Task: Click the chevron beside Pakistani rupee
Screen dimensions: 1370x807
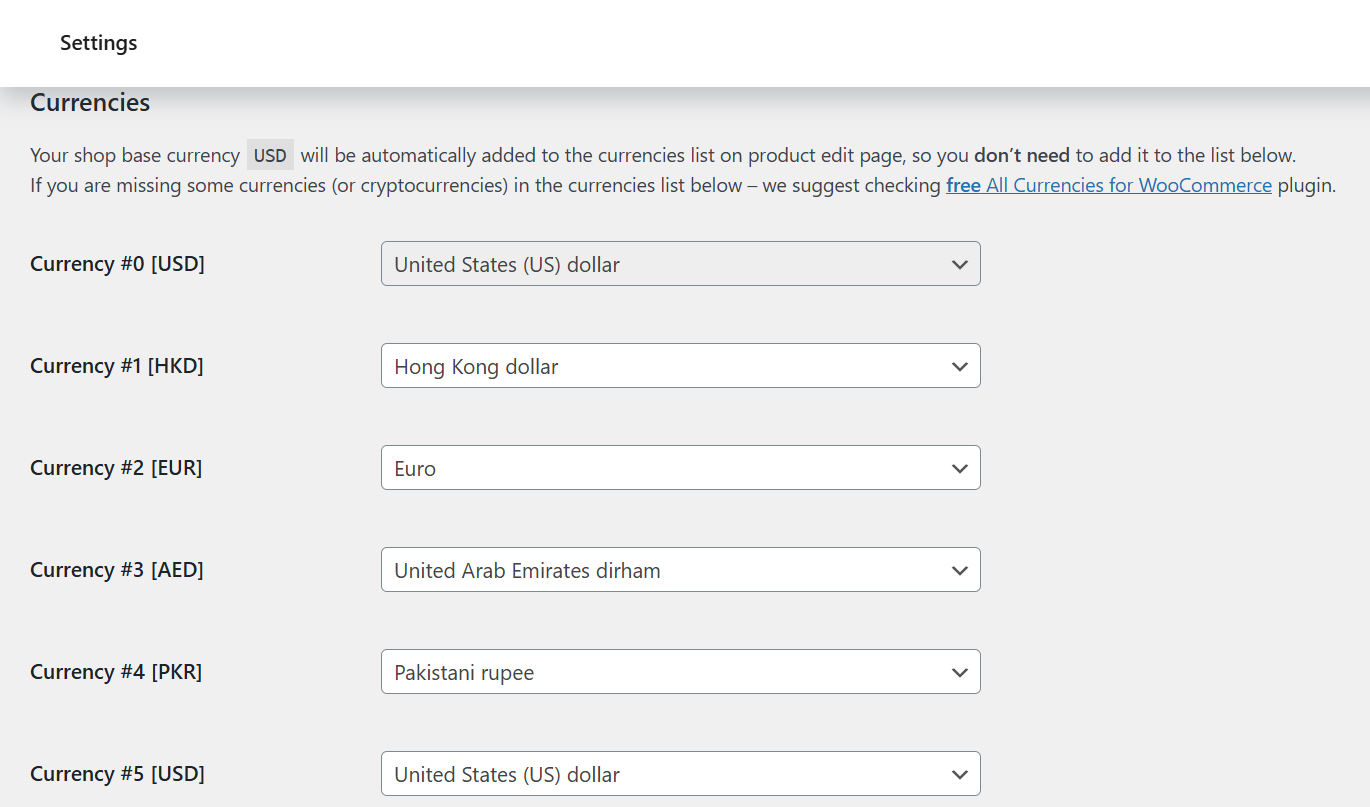Action: pyautogui.click(x=959, y=672)
